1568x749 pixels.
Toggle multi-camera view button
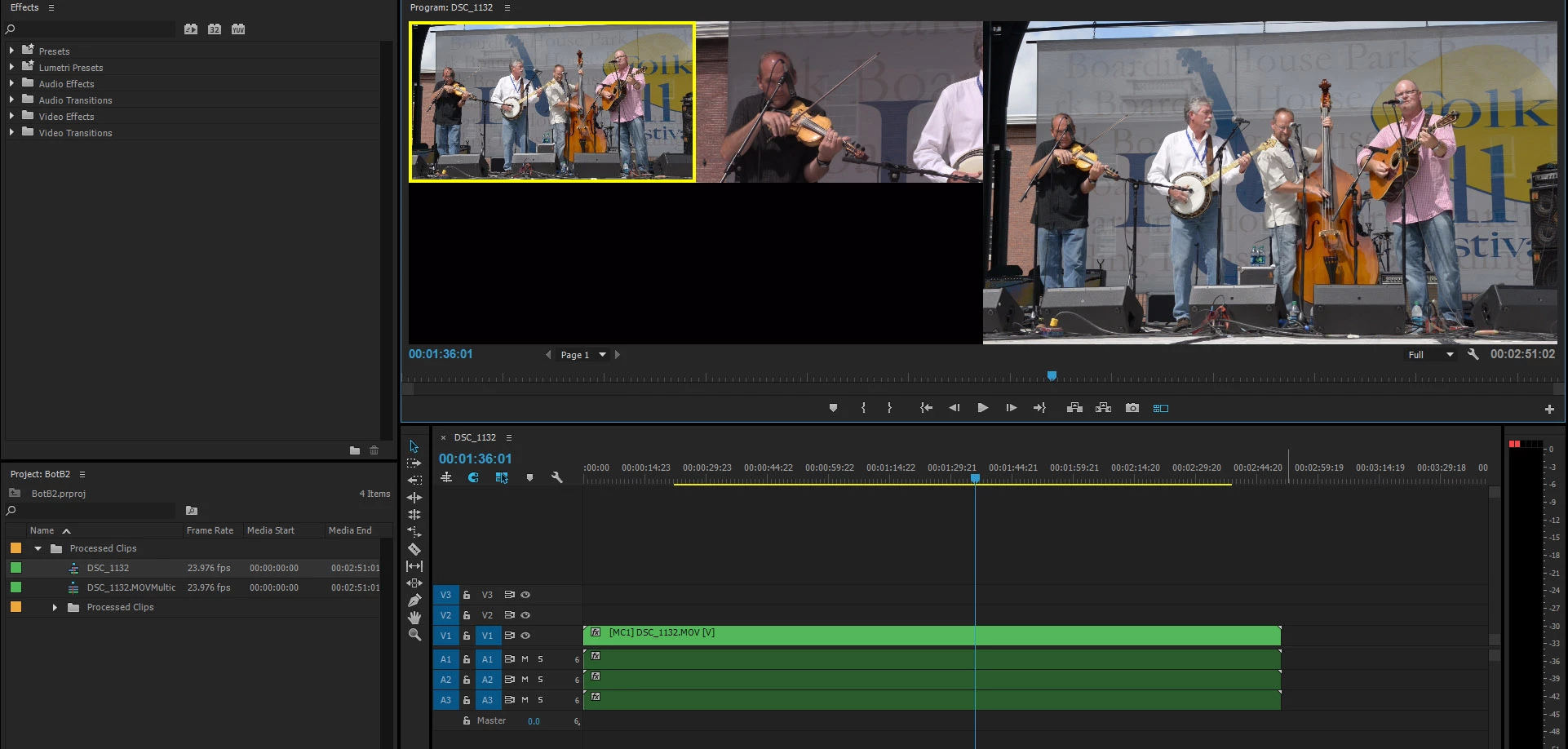(x=1161, y=408)
